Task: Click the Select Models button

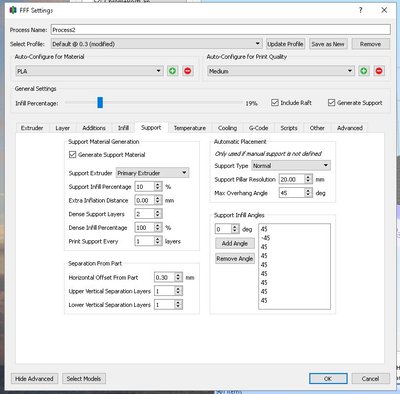Action: [x=84, y=379]
